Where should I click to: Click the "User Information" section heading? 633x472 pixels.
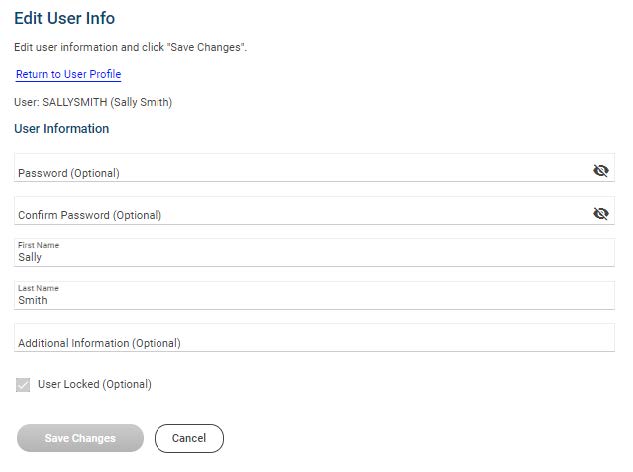61,129
